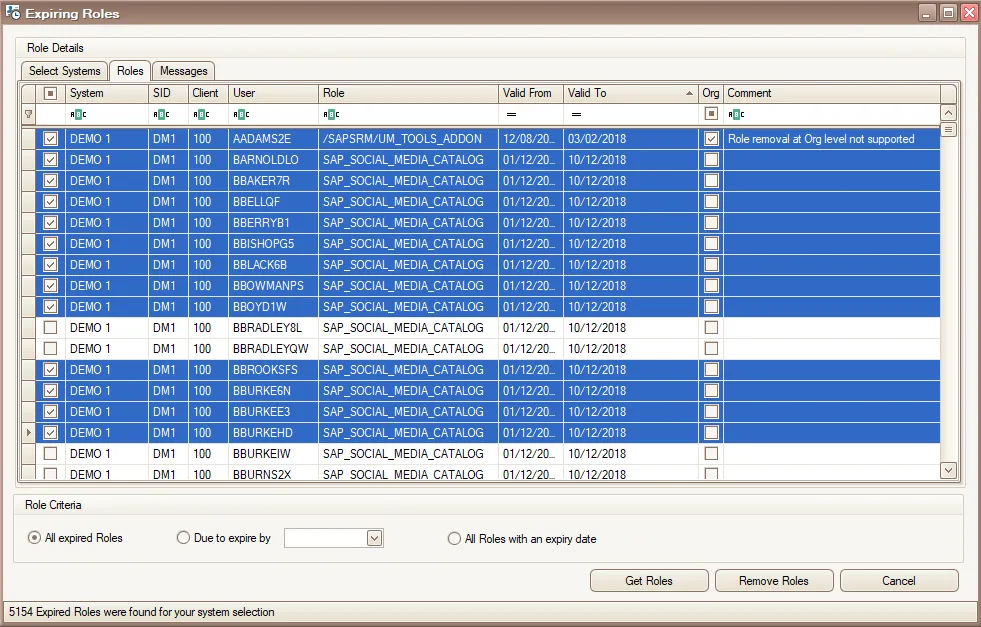Click the Valid From equals filter operator

(x=511, y=115)
